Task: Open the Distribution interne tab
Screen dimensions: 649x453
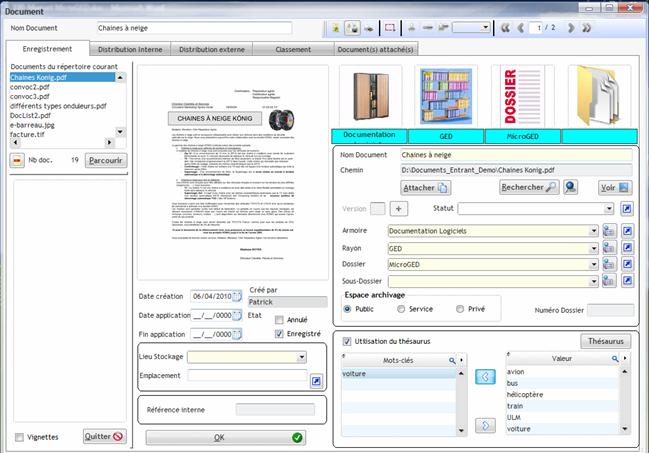Action: [130, 48]
